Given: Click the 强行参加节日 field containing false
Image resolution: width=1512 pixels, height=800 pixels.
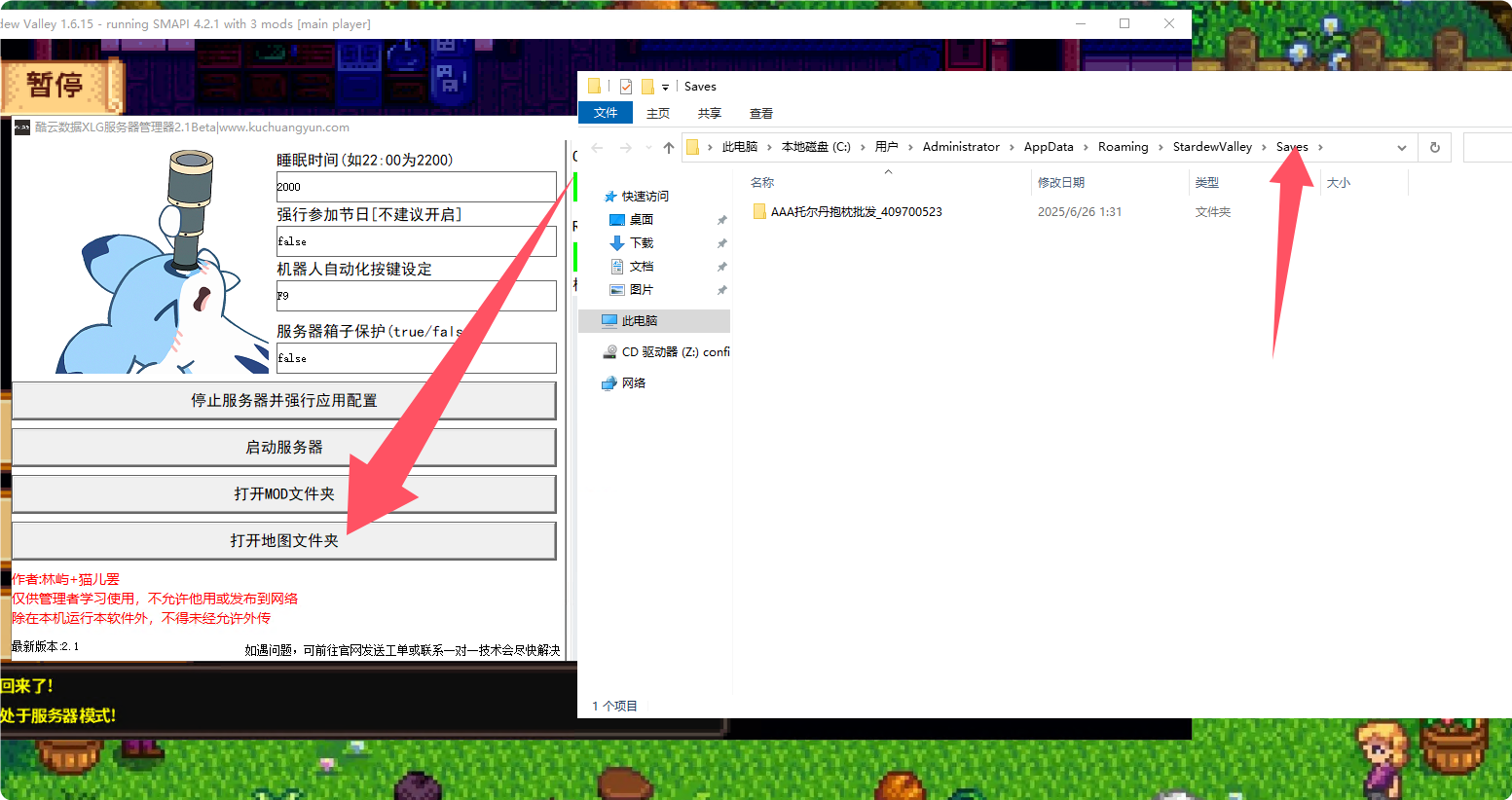Looking at the screenshot, I should pyautogui.click(x=416, y=240).
